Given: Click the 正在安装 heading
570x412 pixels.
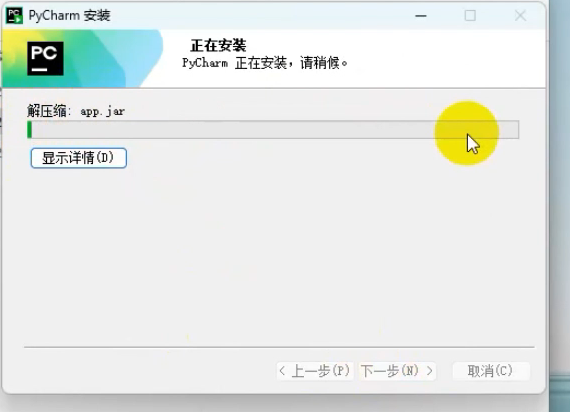Looking at the screenshot, I should coord(218,45).
